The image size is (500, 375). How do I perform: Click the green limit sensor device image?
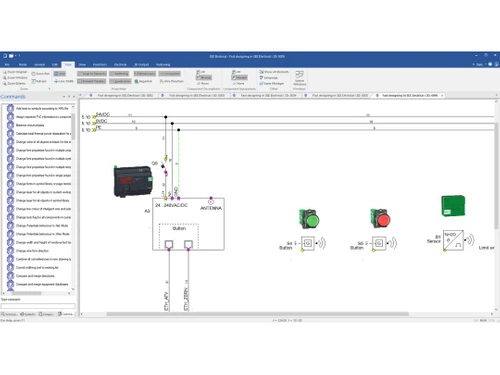point(453,206)
